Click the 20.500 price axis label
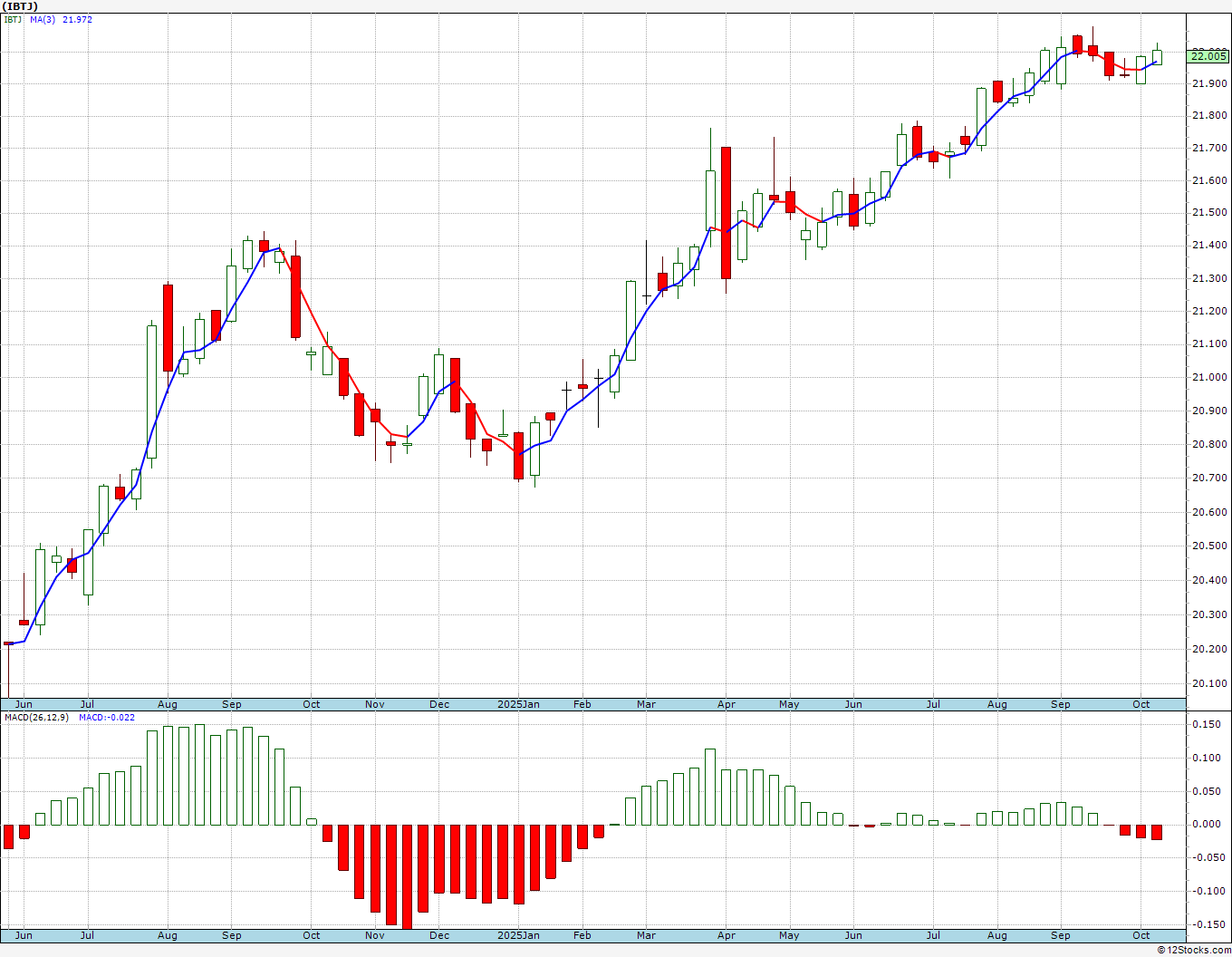 (1210, 546)
